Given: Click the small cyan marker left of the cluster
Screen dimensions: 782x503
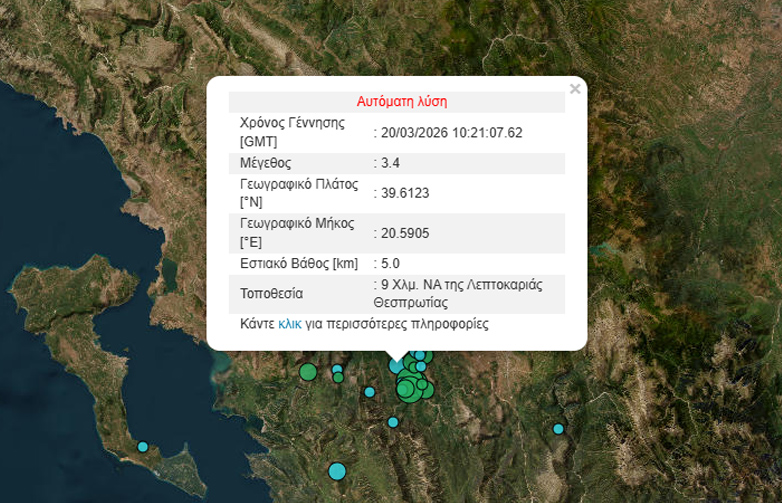Looking at the screenshot, I should click(x=369, y=392).
